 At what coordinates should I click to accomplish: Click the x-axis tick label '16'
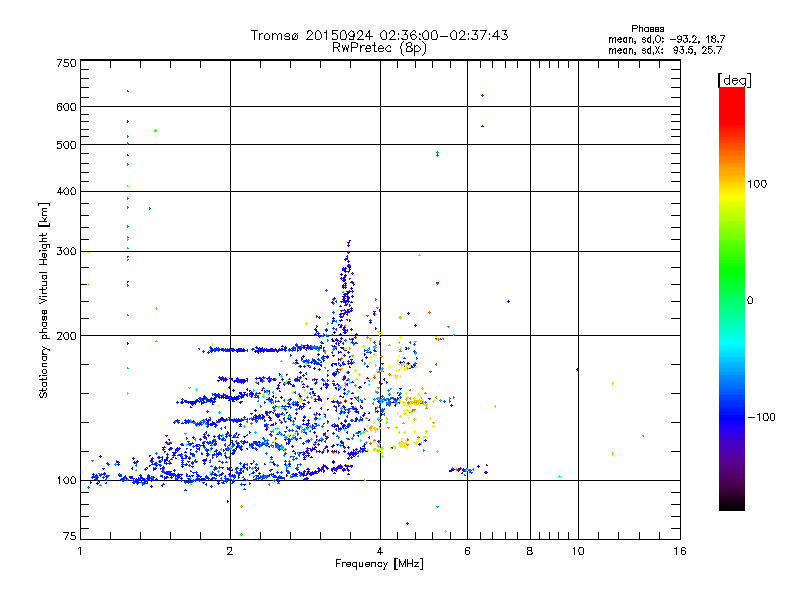pos(680,551)
